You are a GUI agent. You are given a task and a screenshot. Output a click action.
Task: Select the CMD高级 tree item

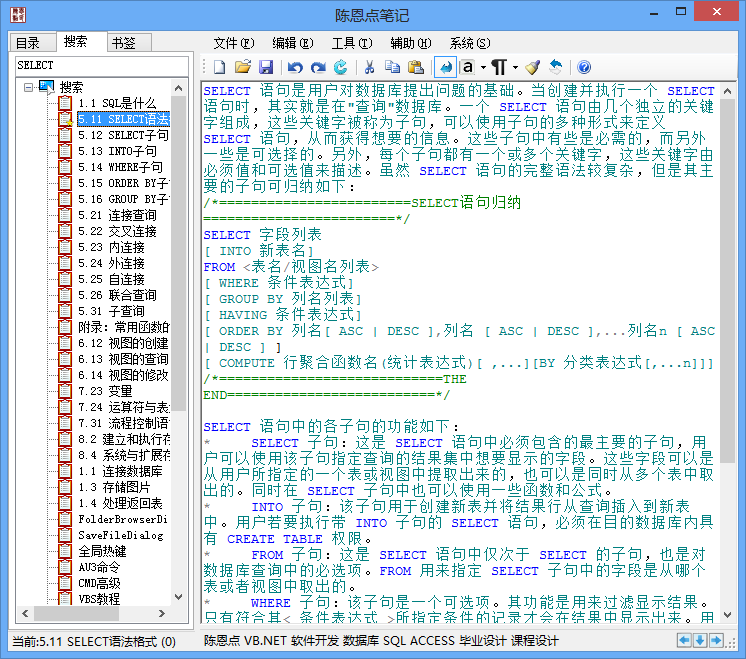point(99,583)
